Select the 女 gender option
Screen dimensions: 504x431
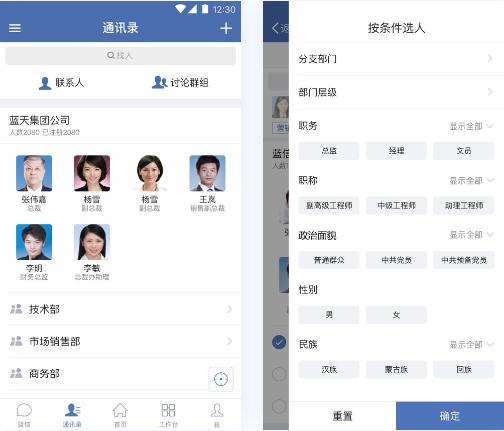396,315
